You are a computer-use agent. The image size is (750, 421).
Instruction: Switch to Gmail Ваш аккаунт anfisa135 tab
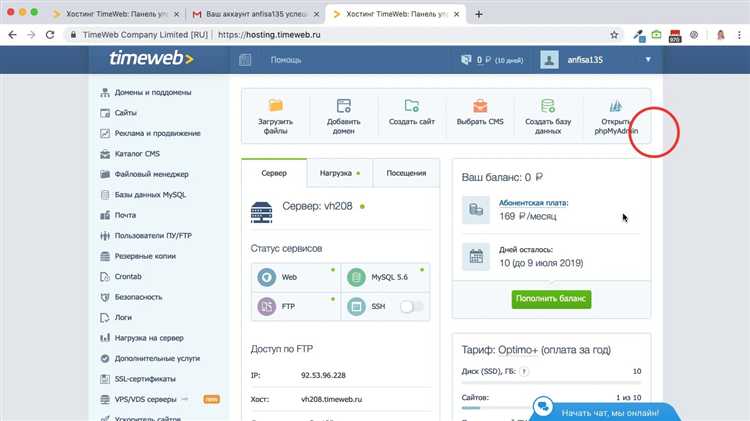pos(256,14)
